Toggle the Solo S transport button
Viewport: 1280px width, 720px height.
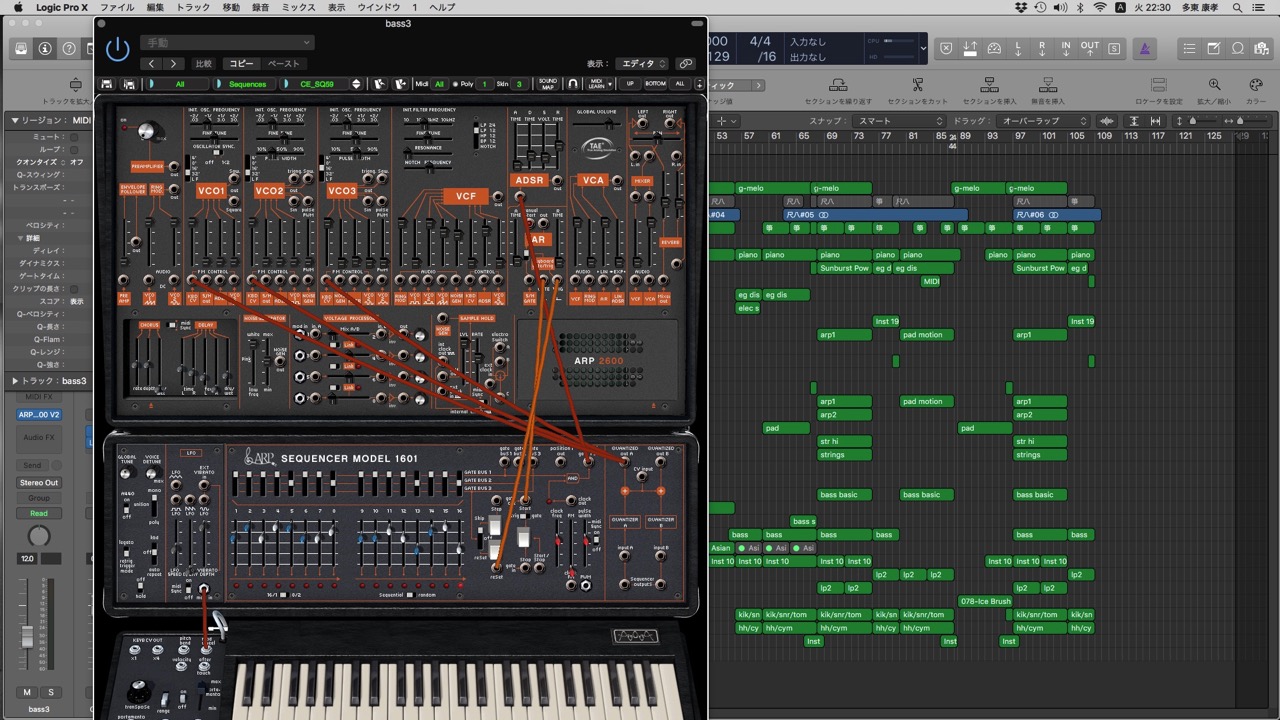point(1114,48)
